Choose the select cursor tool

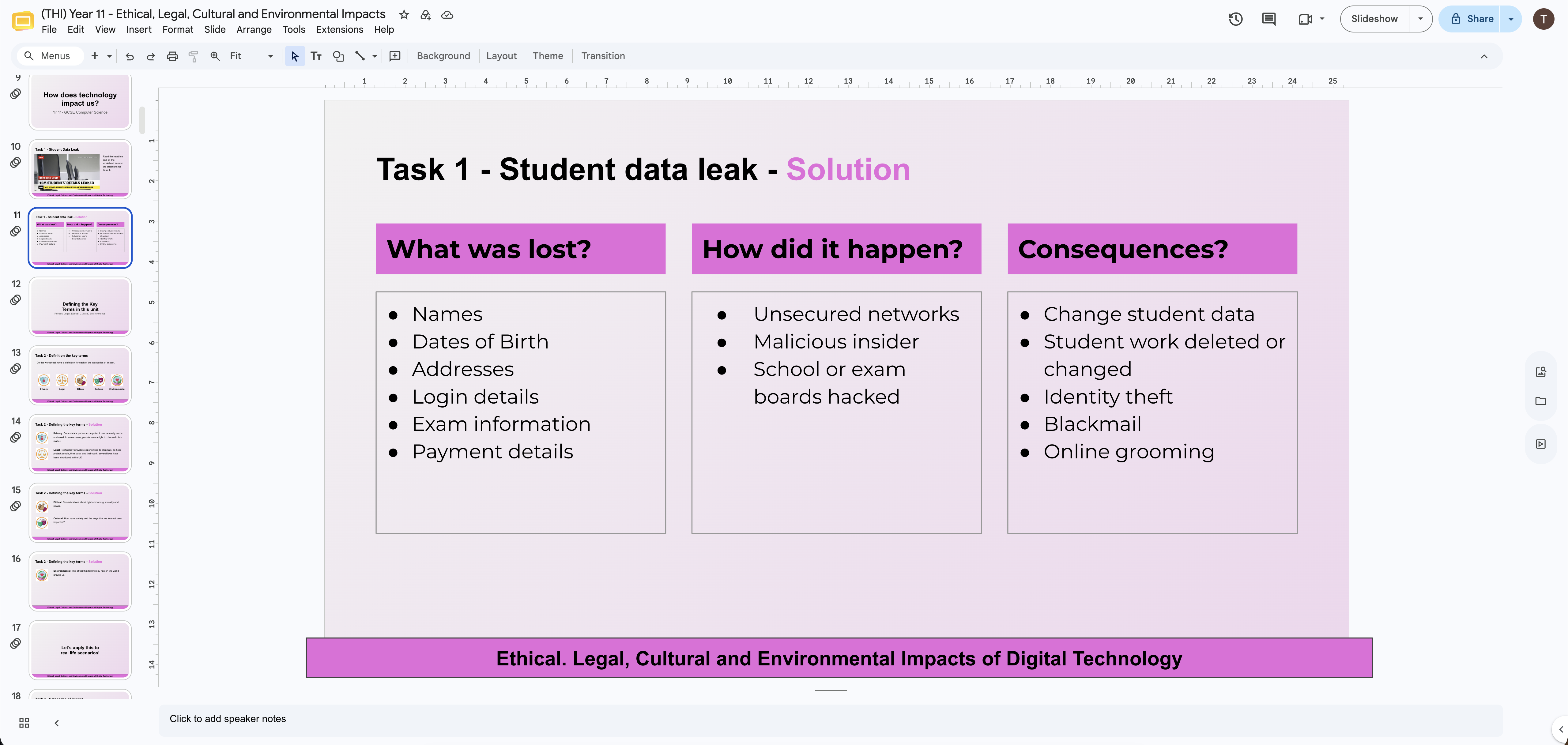pos(295,56)
